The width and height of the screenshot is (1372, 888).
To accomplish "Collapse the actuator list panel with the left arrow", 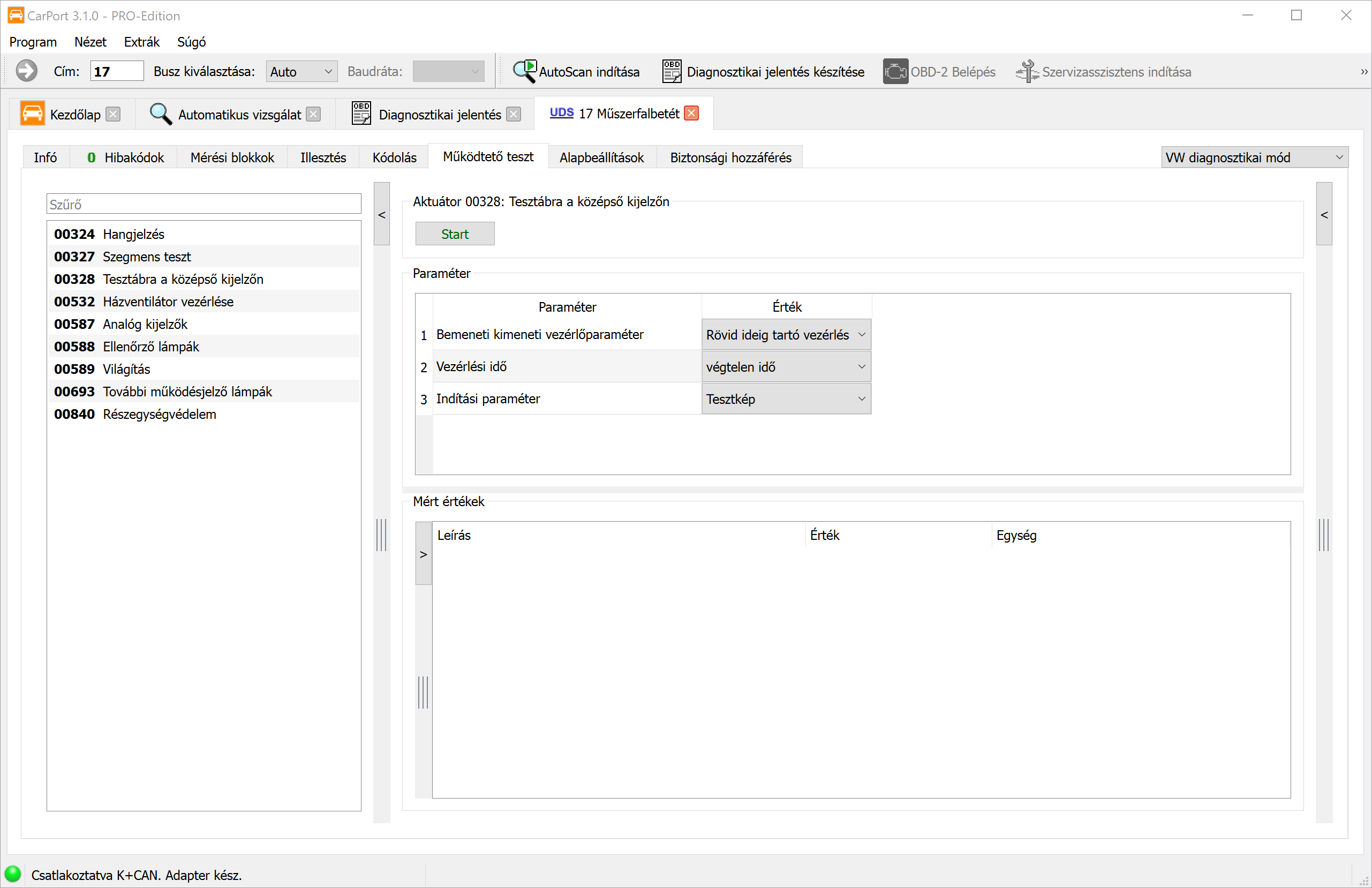I will click(x=382, y=215).
